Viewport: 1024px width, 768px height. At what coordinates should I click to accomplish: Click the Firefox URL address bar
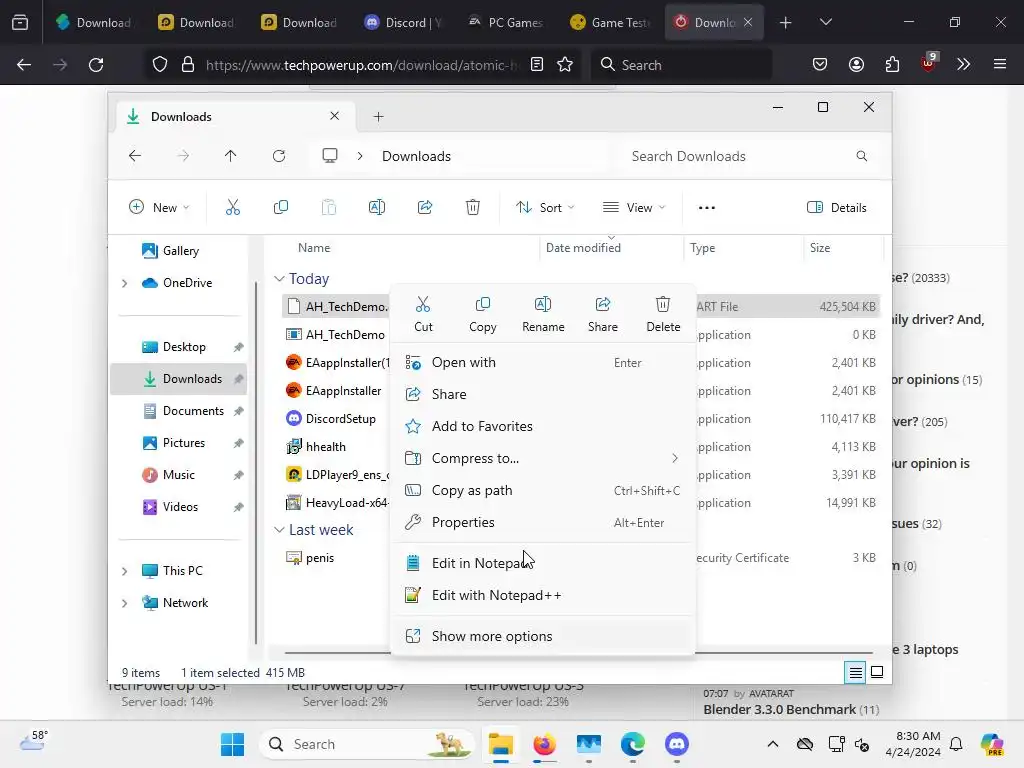tap(361, 65)
